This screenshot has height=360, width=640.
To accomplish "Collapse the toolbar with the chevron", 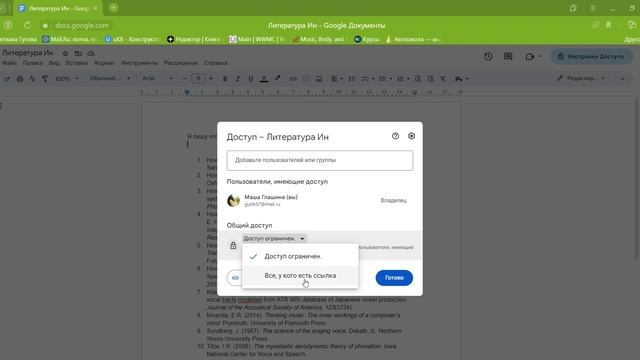I will pyautogui.click(x=622, y=78).
